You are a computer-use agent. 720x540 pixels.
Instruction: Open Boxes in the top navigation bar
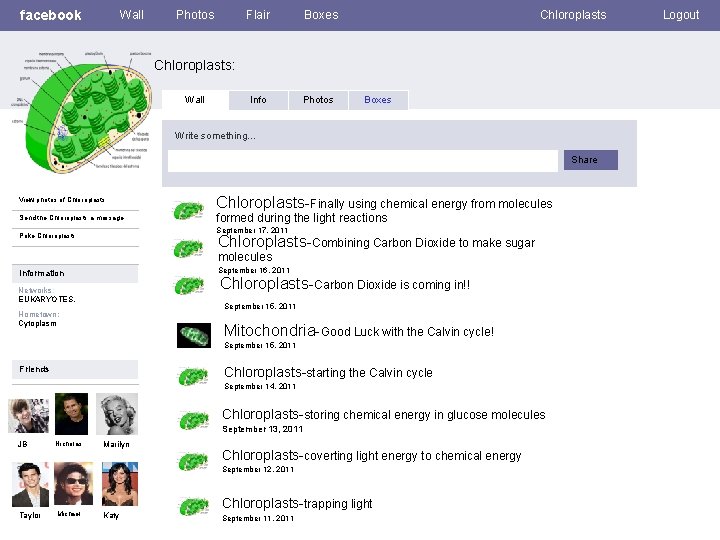click(x=321, y=15)
